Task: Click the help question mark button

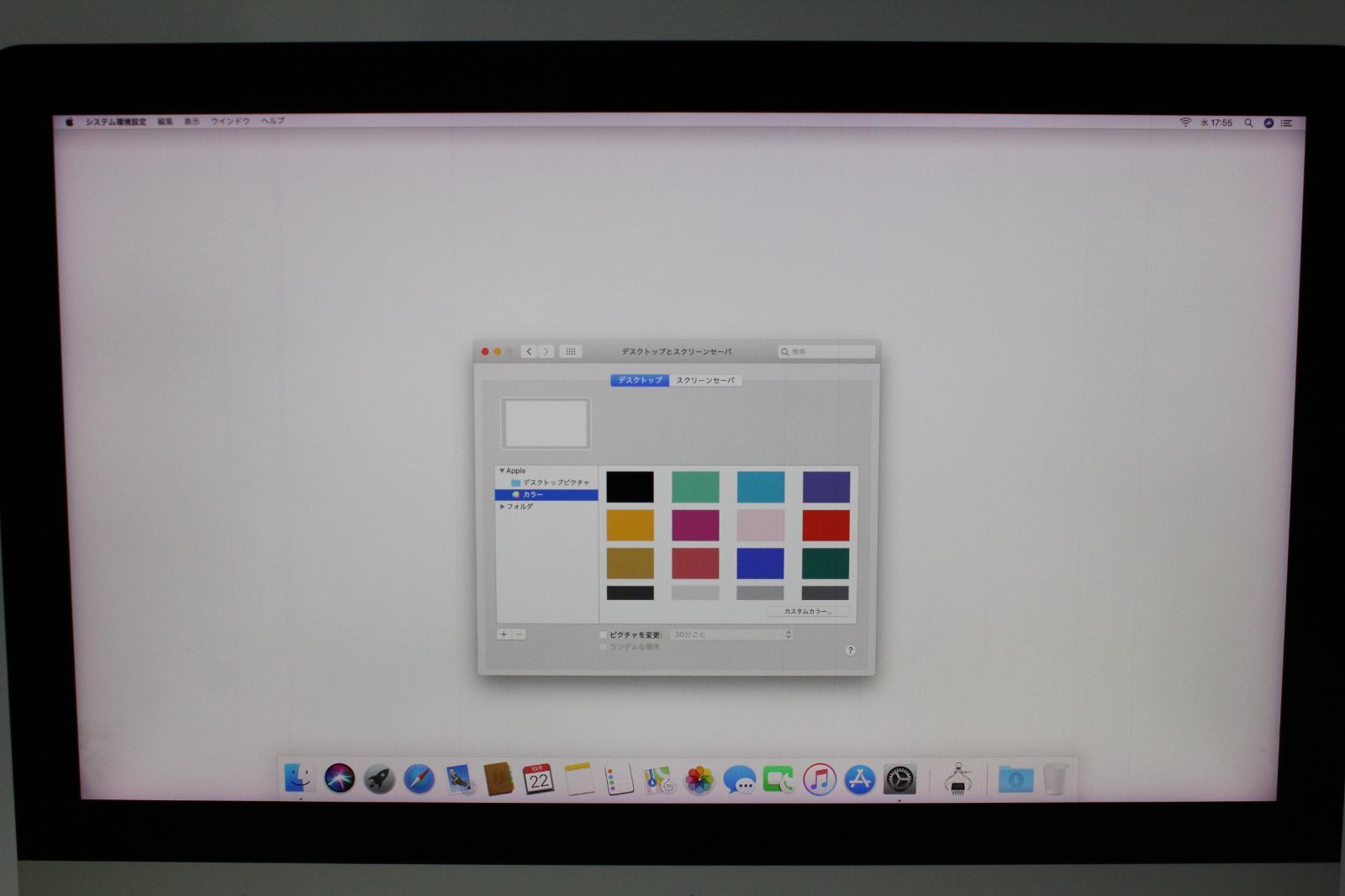Action: tap(850, 651)
